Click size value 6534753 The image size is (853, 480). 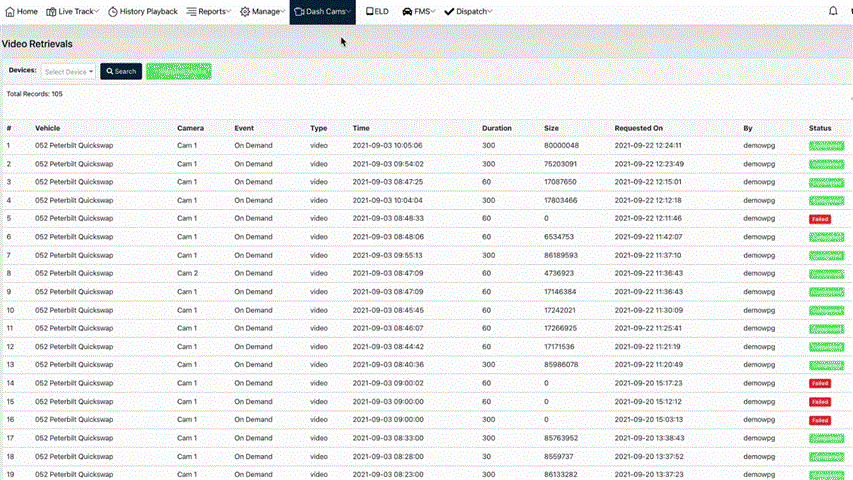(559, 237)
